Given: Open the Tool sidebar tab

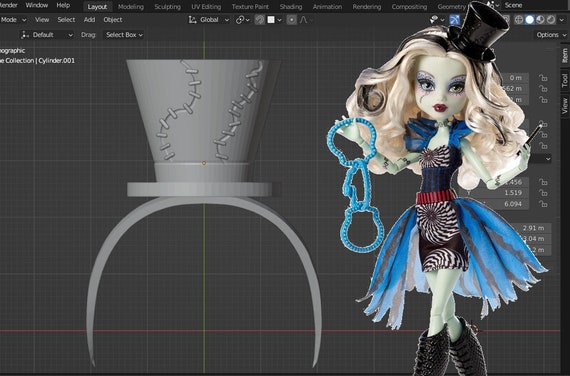Looking at the screenshot, I should click(x=565, y=80).
